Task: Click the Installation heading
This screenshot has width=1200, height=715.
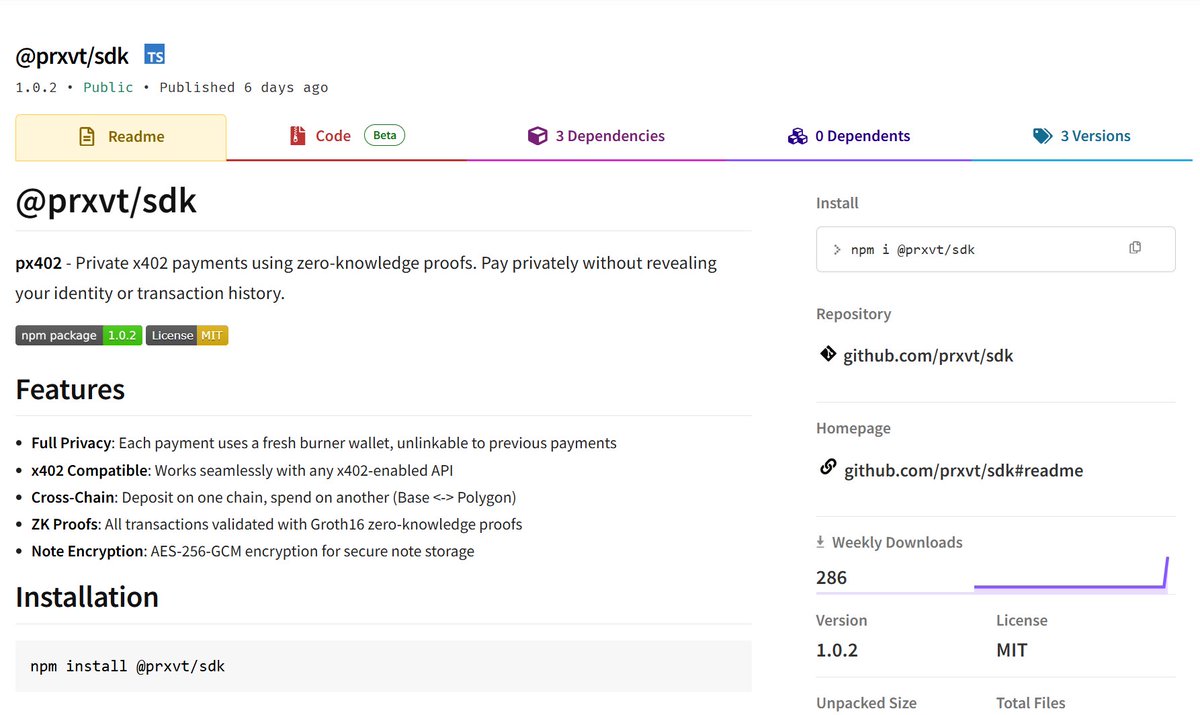Action: pyautogui.click(x=87, y=597)
